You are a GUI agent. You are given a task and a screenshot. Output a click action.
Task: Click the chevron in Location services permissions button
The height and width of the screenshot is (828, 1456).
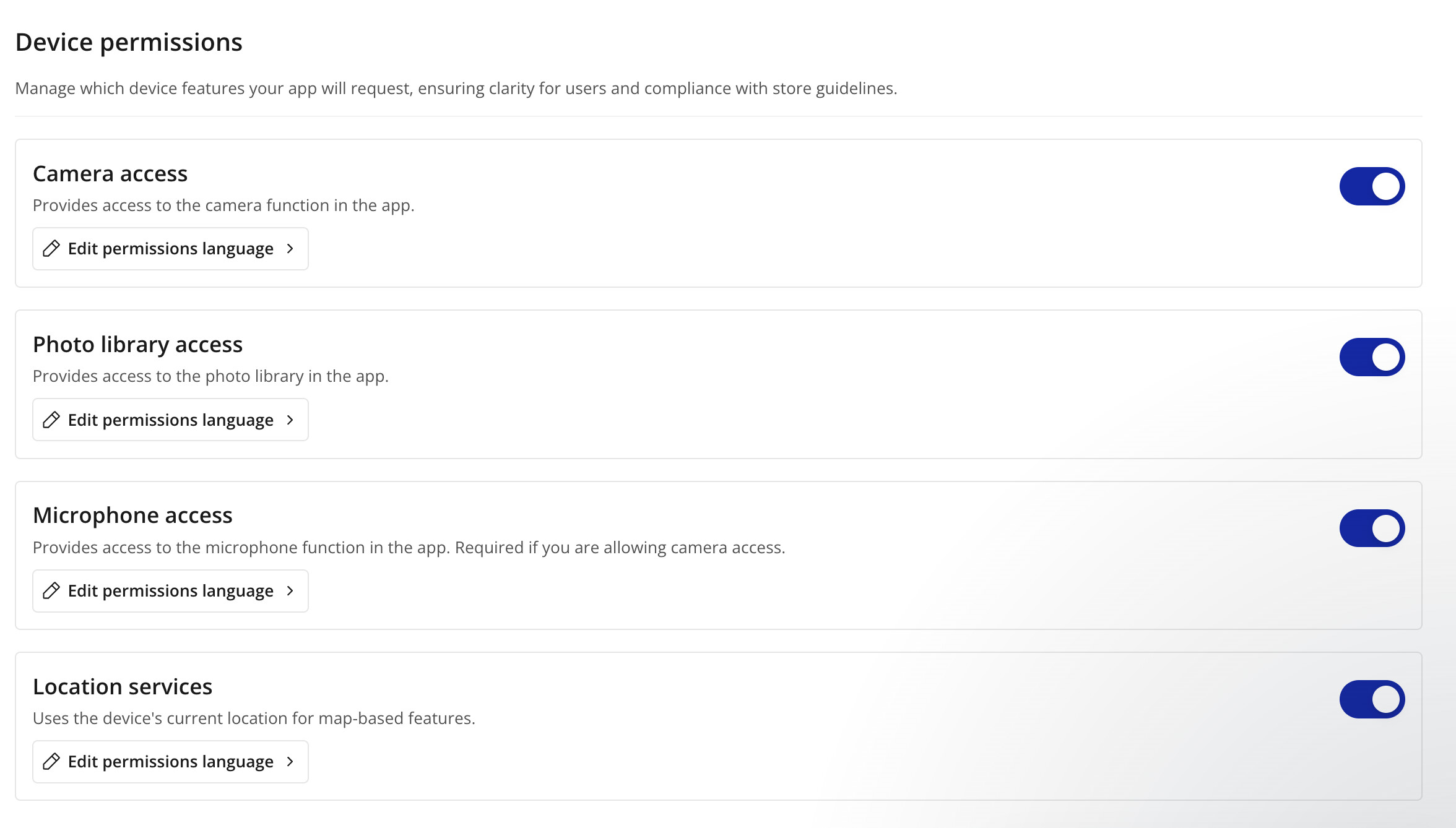click(290, 762)
